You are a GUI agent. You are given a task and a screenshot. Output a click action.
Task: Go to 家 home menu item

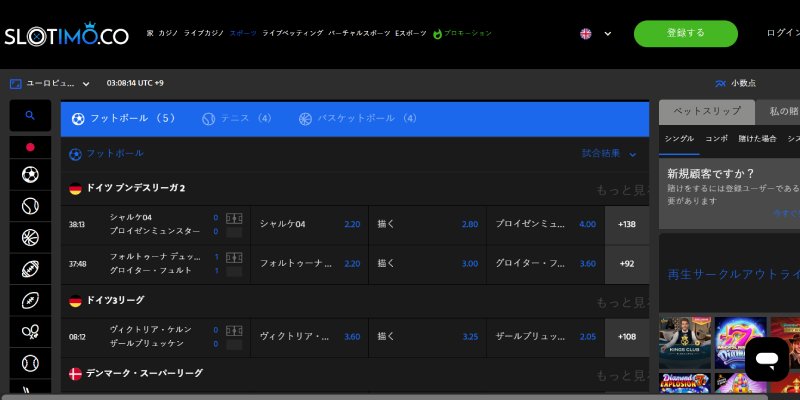(x=150, y=33)
